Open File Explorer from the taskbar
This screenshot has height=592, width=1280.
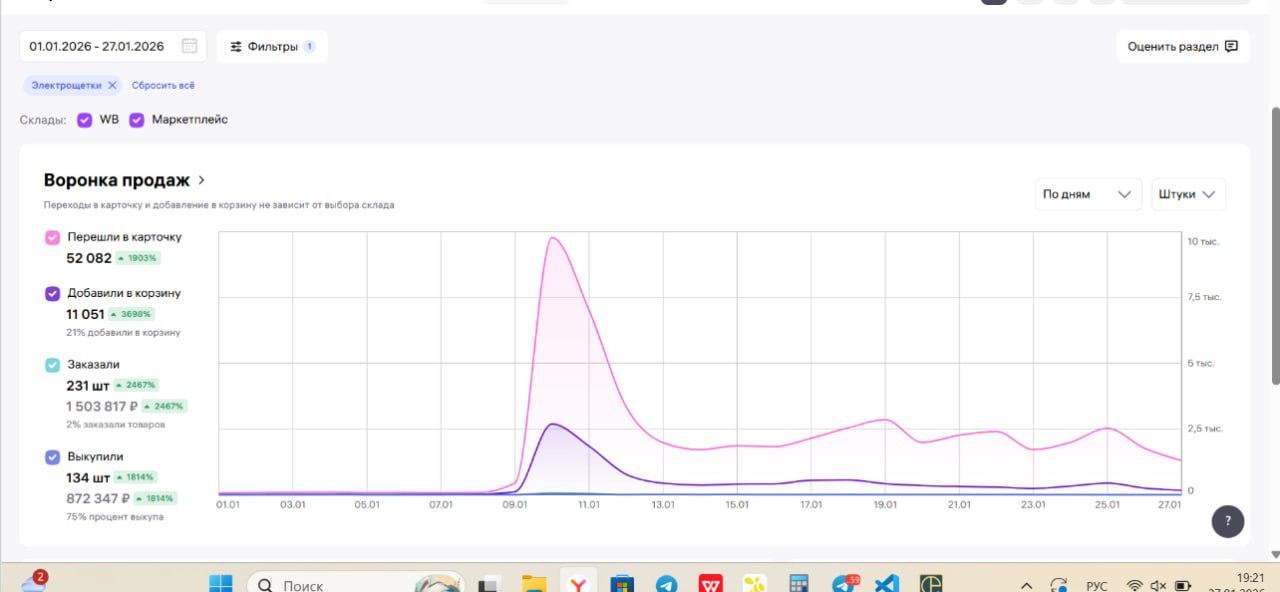(534, 584)
